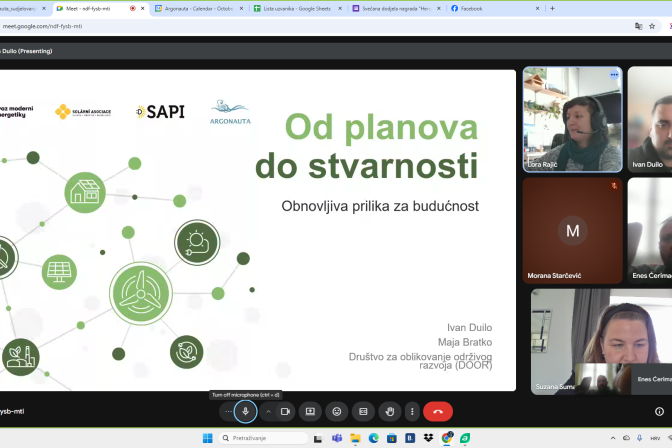Click the OneDrive cloud tray icon

(x=626, y=438)
